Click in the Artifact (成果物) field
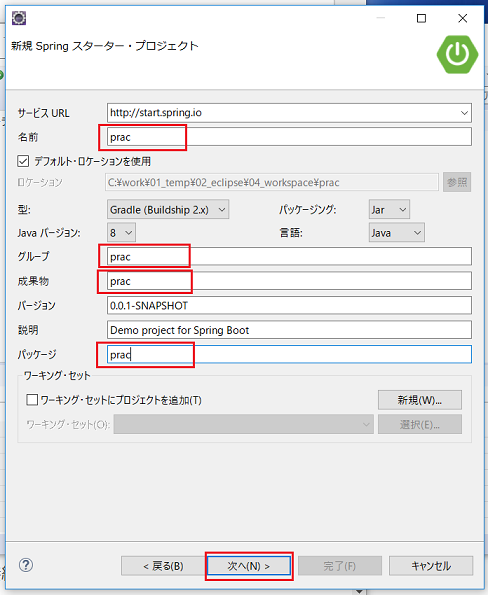 (x=289, y=281)
